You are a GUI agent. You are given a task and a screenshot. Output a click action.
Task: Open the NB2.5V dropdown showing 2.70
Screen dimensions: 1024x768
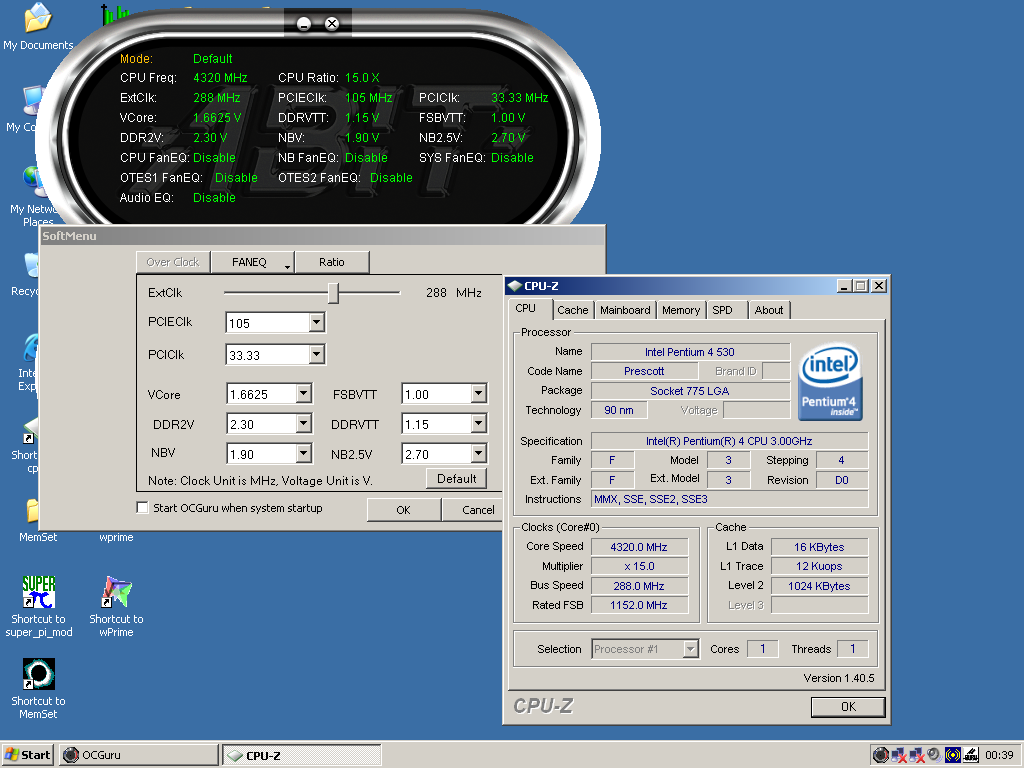click(x=479, y=453)
